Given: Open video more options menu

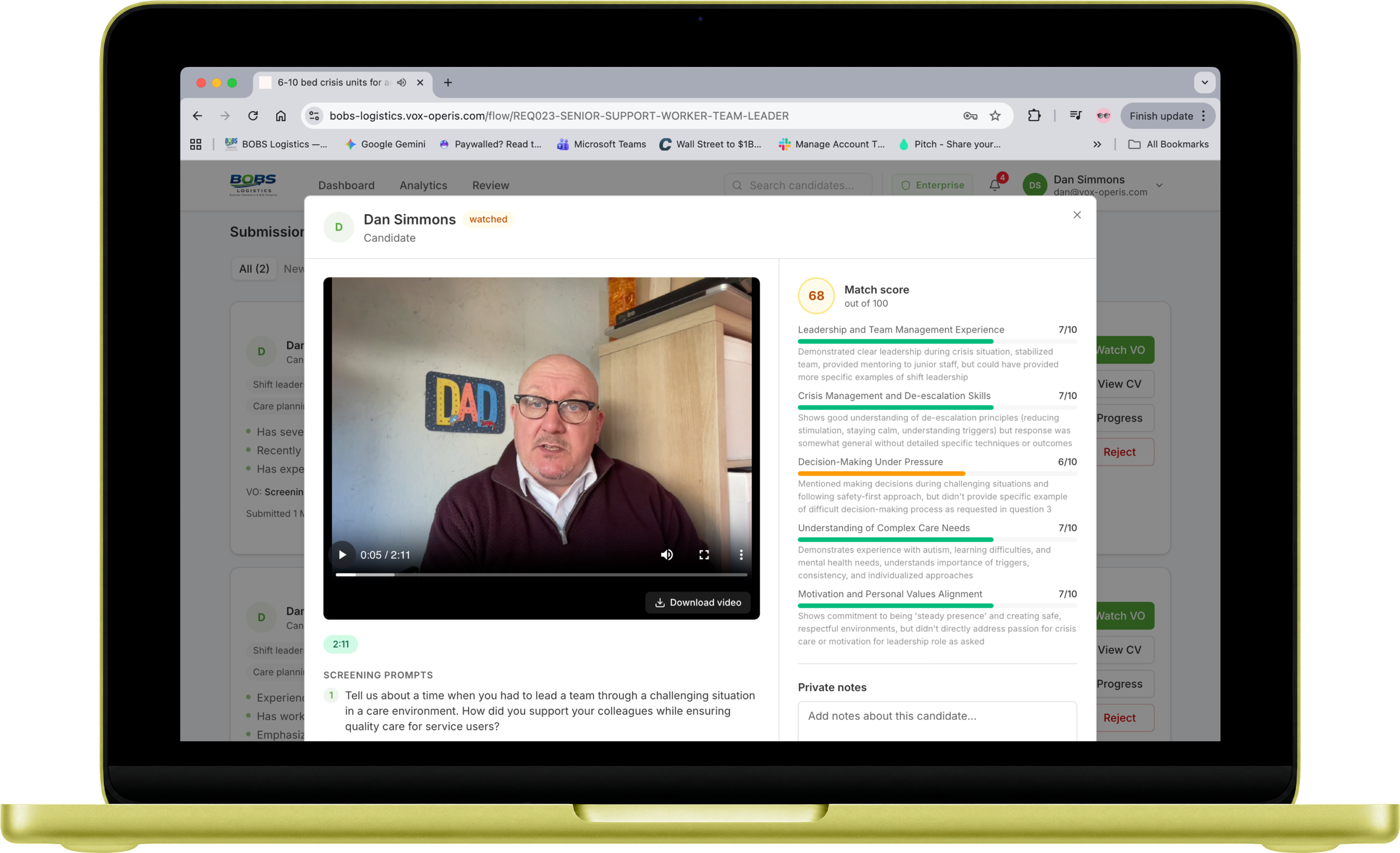Looking at the screenshot, I should click(x=740, y=555).
